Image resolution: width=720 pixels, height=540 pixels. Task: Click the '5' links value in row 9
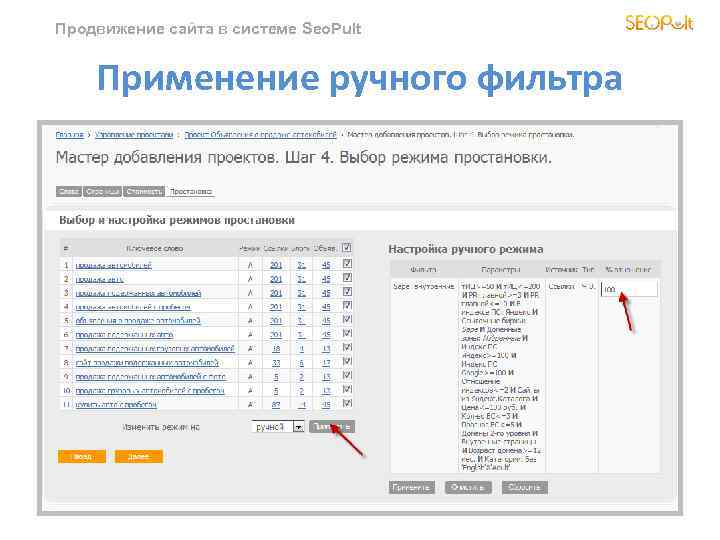tap(276, 377)
